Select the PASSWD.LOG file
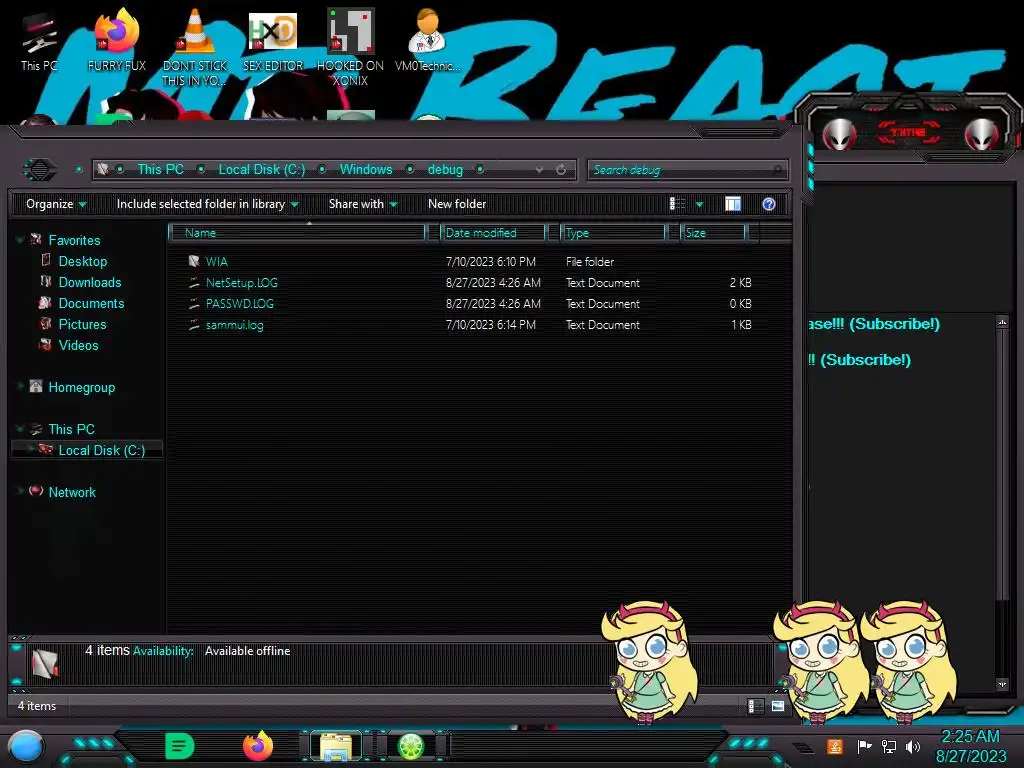The height and width of the screenshot is (768, 1024). pos(240,304)
